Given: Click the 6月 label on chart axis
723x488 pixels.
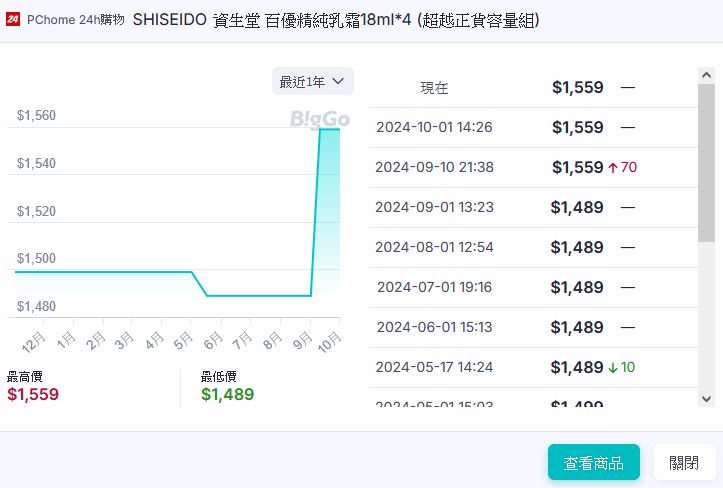Looking at the screenshot, I should coord(212,341).
